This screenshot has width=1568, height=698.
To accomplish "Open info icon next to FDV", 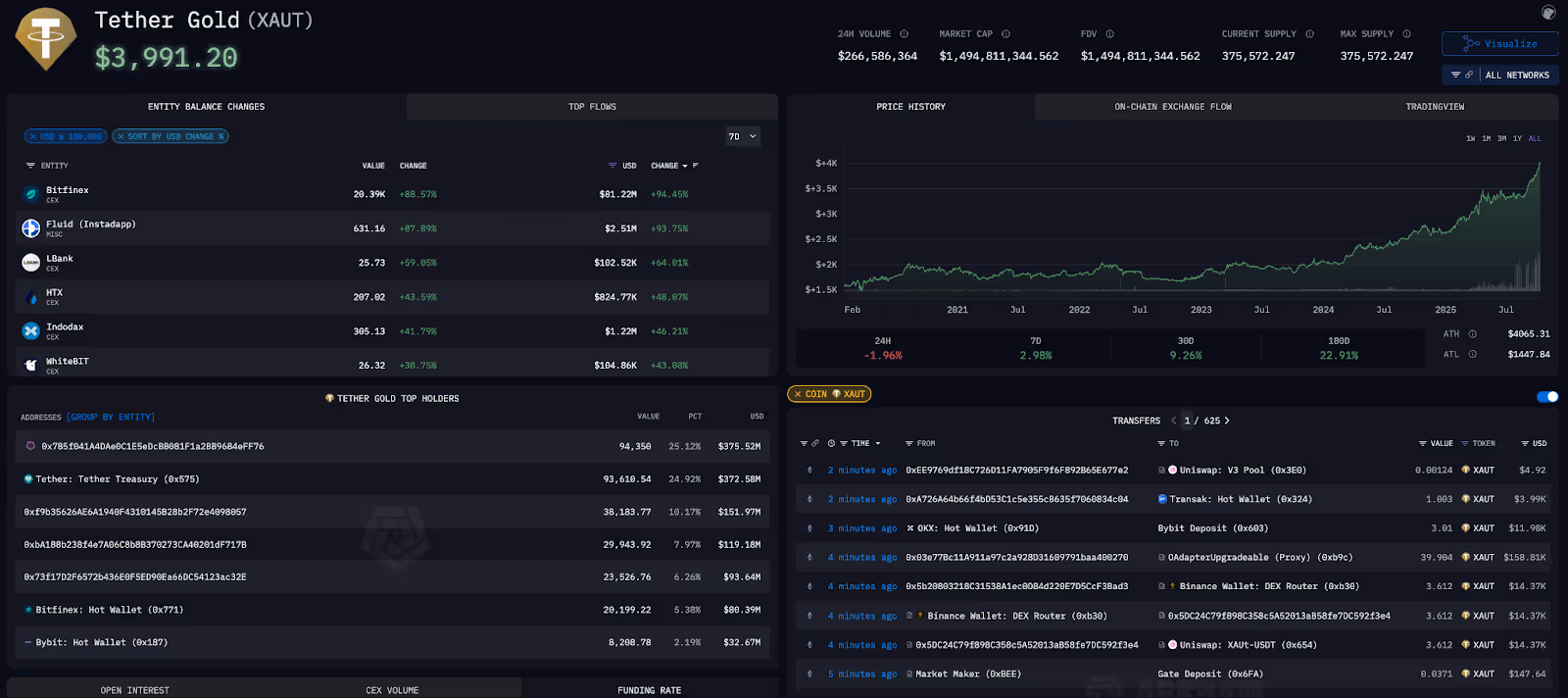I will 1109,34.
